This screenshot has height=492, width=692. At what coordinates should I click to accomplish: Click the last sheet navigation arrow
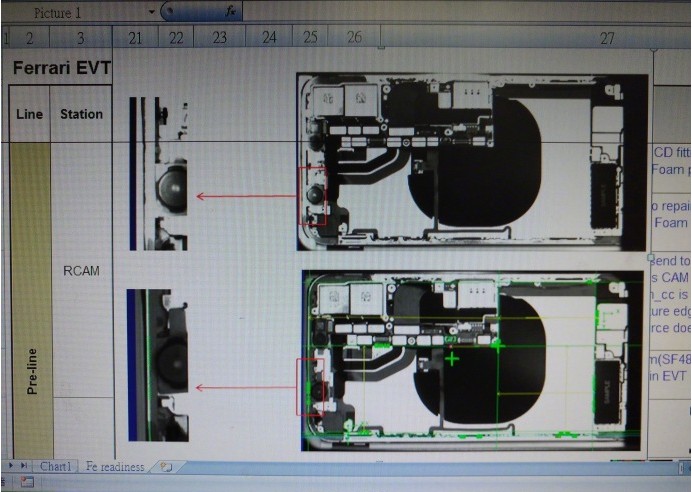[25, 467]
